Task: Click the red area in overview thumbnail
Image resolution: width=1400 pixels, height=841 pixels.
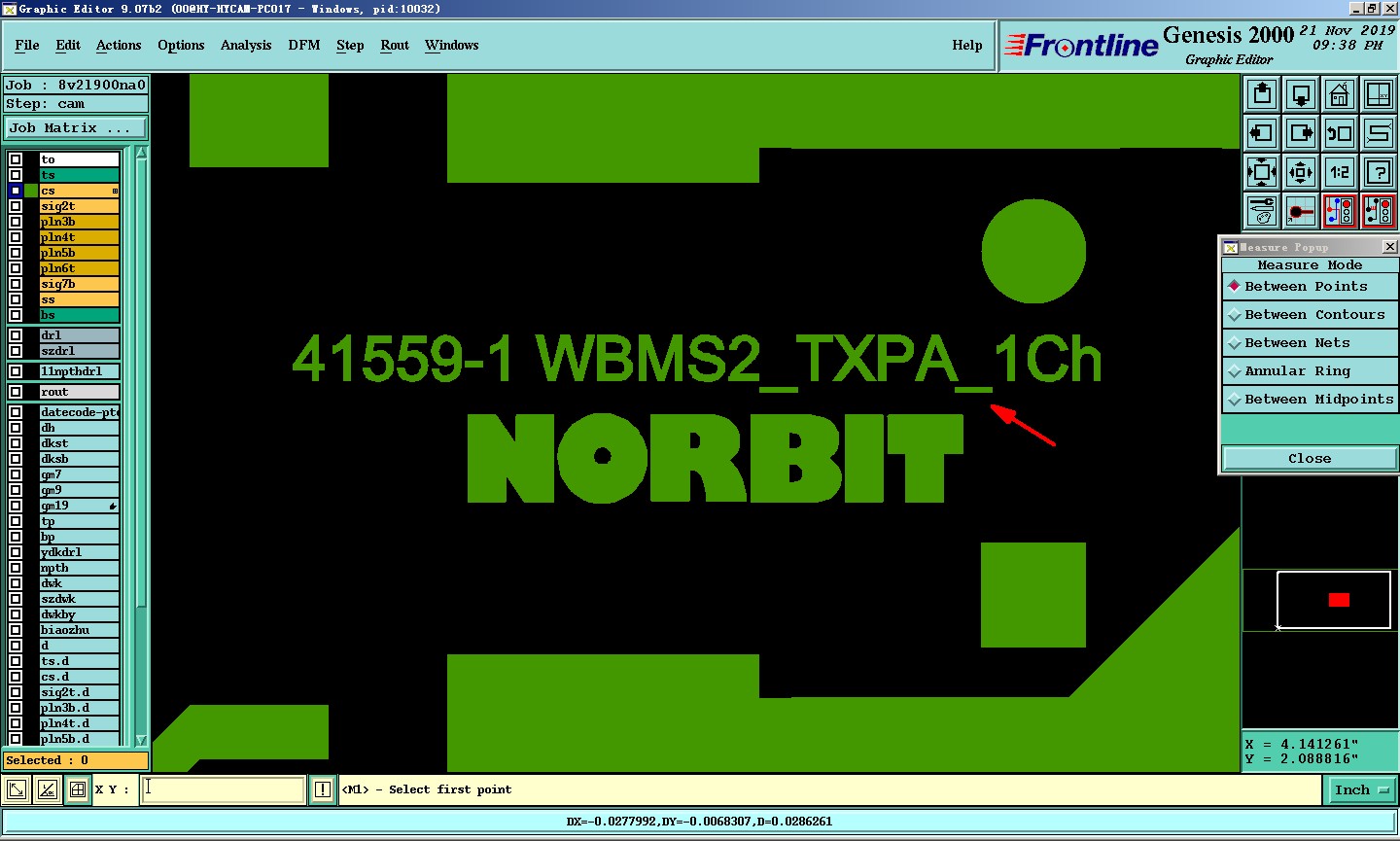Action: tap(1339, 600)
